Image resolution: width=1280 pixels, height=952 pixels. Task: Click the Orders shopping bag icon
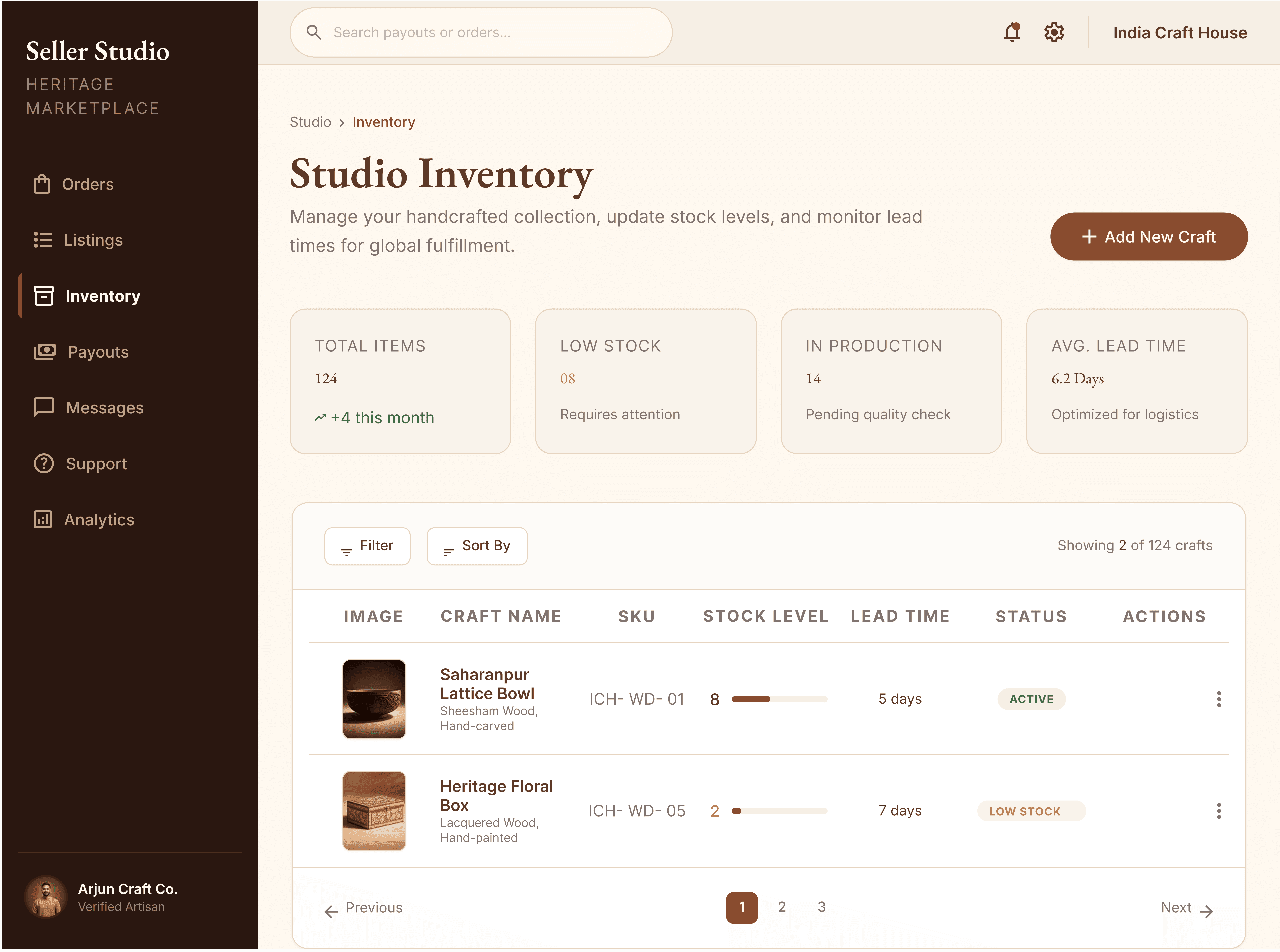tap(42, 184)
